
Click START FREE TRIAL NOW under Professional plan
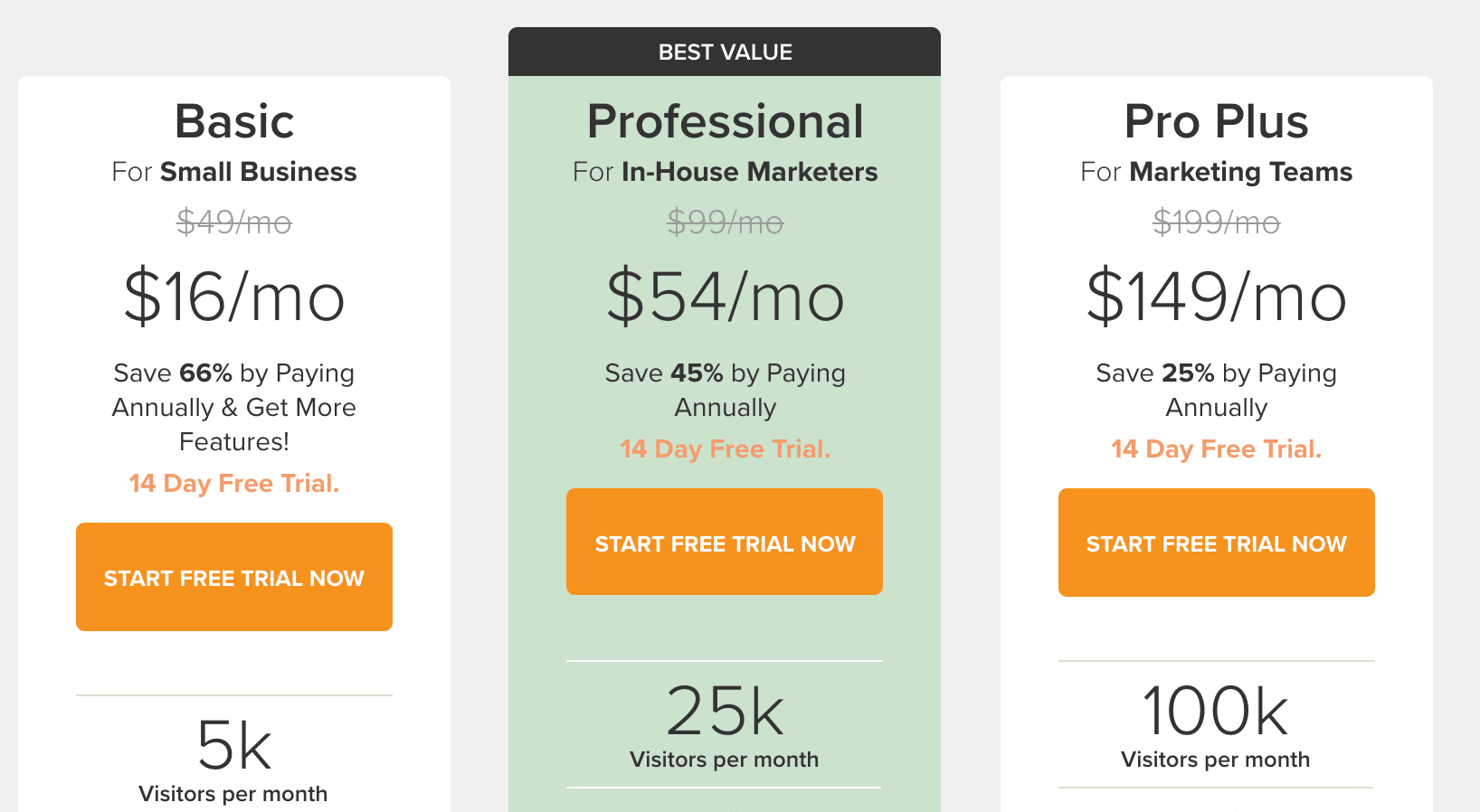[724, 542]
